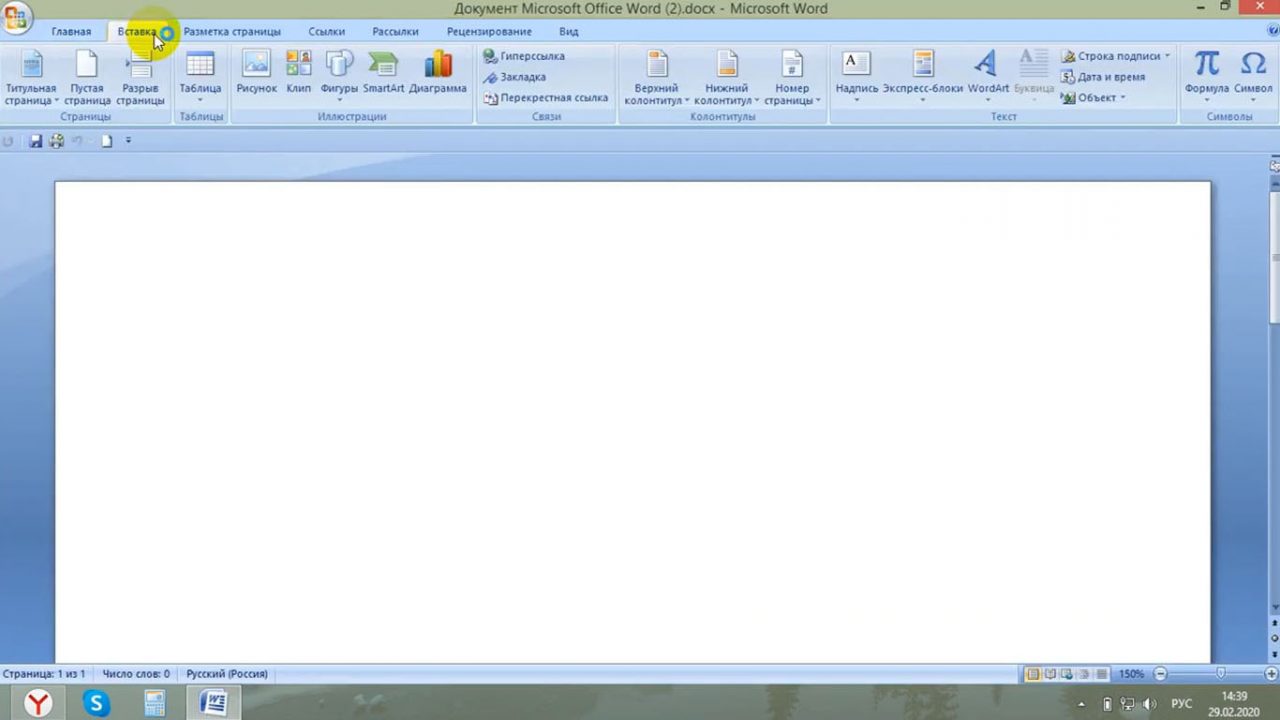
Task: Click the zoom slider handle
Action: click(x=1220, y=674)
